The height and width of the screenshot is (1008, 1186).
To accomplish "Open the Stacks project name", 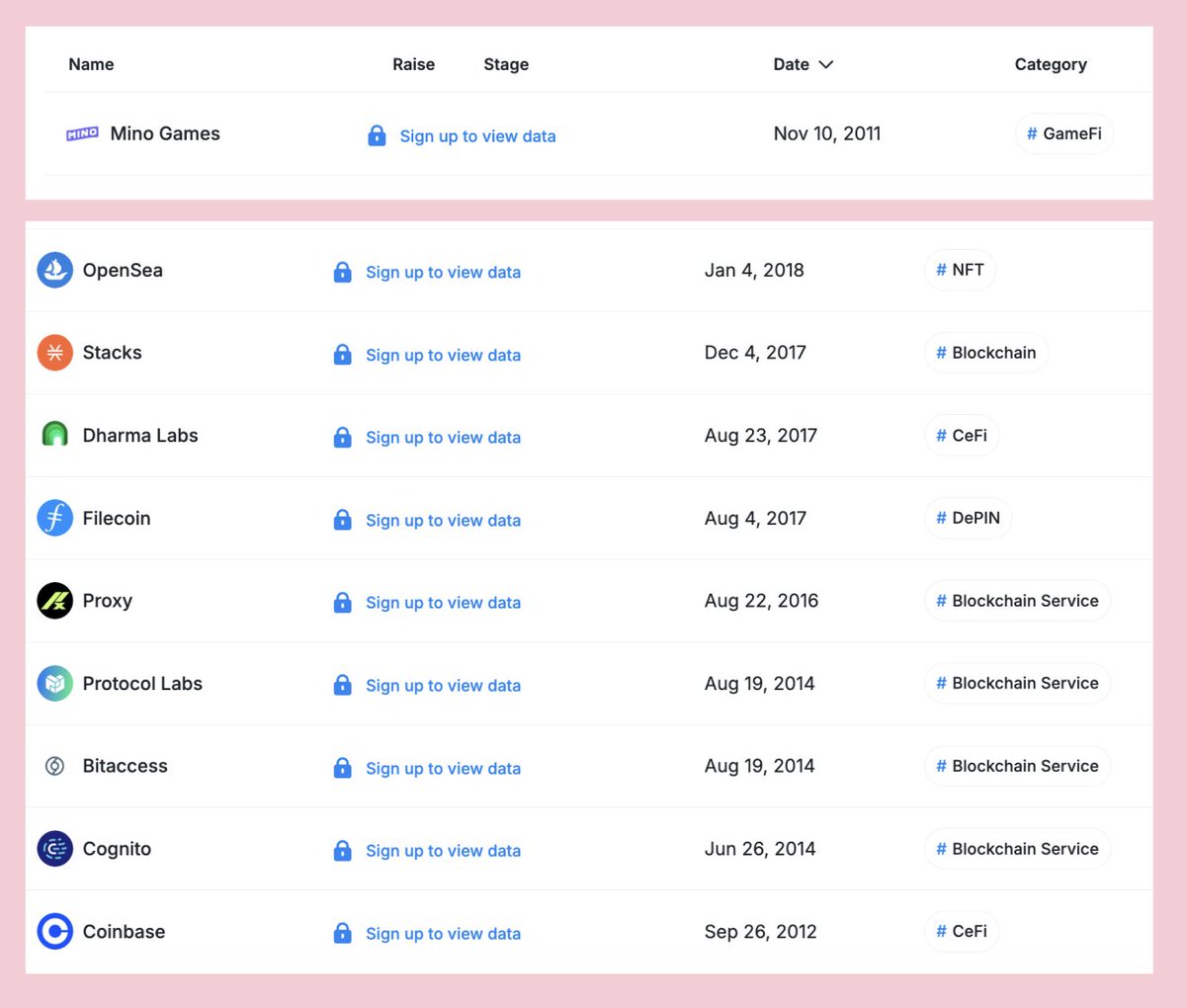I will [x=112, y=353].
